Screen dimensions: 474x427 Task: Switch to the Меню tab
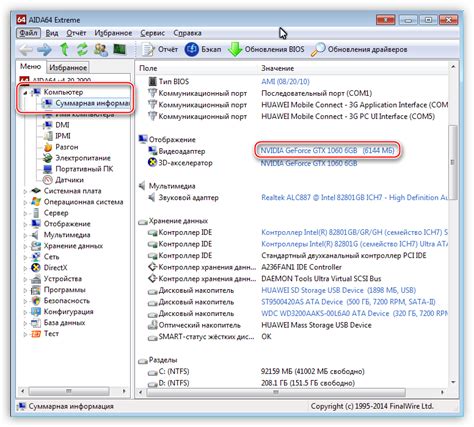coord(30,67)
